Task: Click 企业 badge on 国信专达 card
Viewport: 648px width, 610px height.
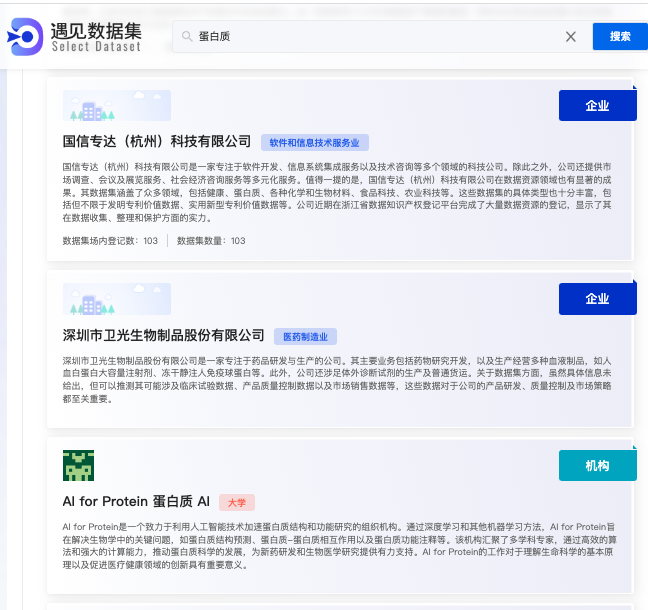Action: [x=598, y=105]
